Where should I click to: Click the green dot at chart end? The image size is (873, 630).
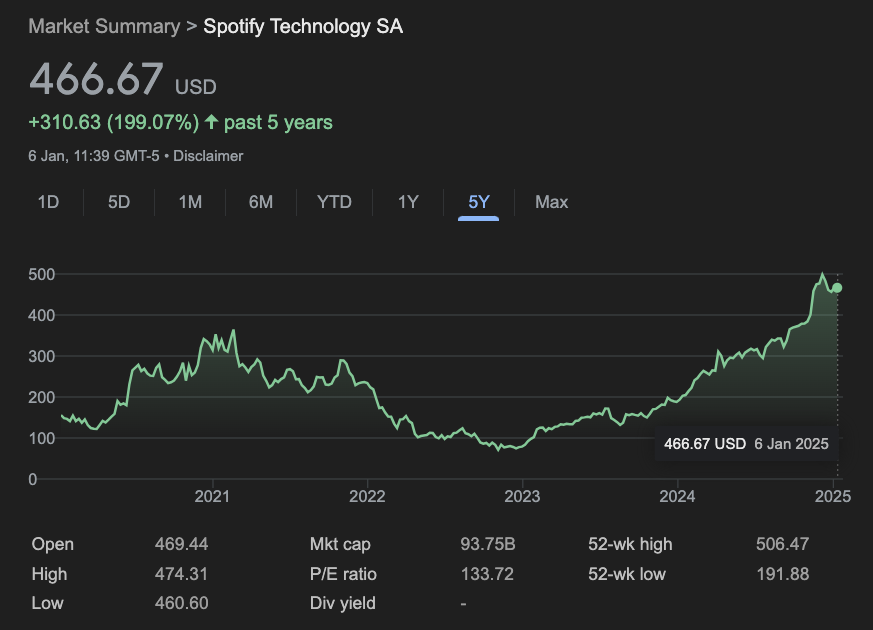click(837, 288)
